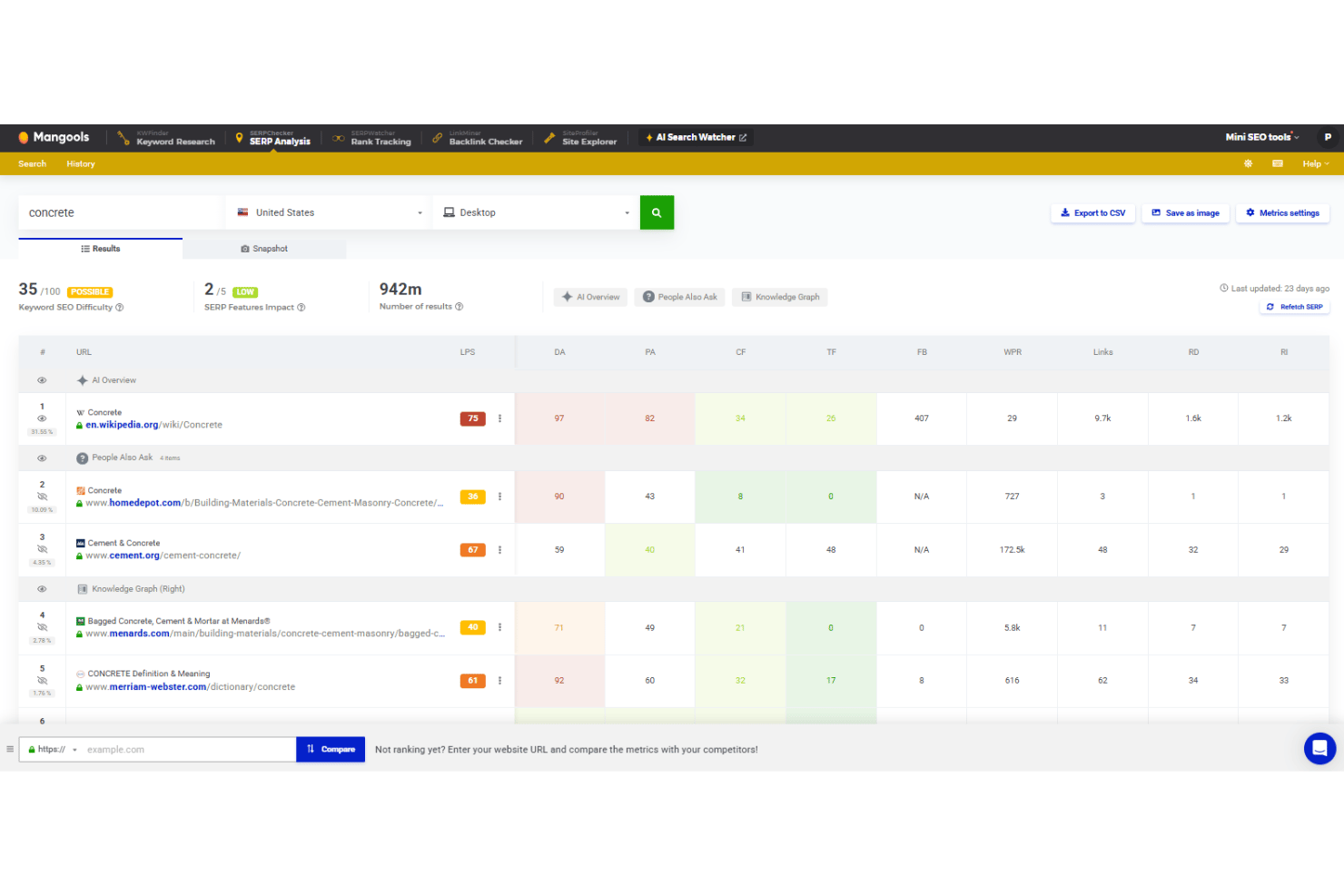The height and width of the screenshot is (896, 1344).
Task: Open KWFinder Keyword Research tool
Action: click(166, 138)
